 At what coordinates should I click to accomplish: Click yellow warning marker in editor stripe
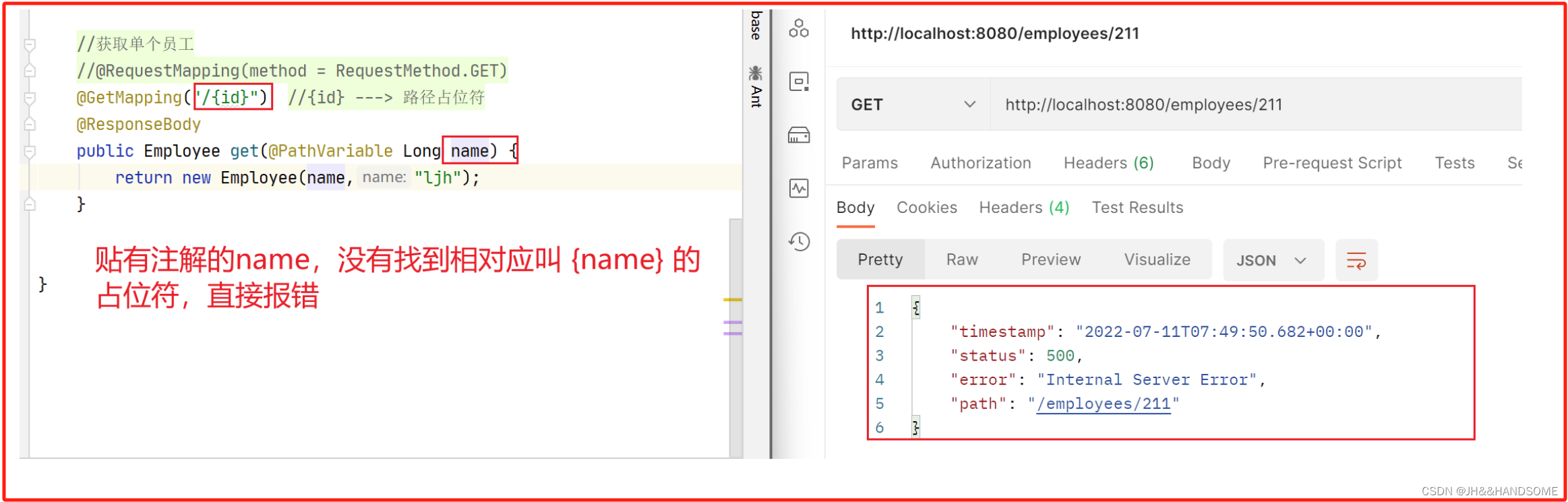(x=733, y=300)
